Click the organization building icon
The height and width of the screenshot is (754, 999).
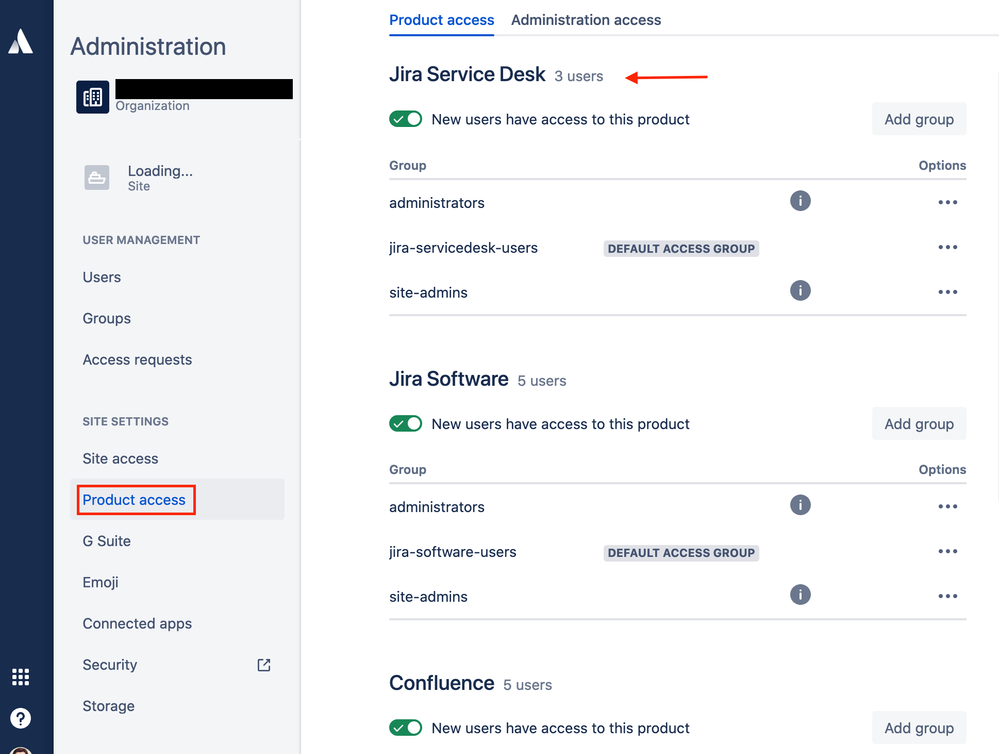[x=93, y=97]
